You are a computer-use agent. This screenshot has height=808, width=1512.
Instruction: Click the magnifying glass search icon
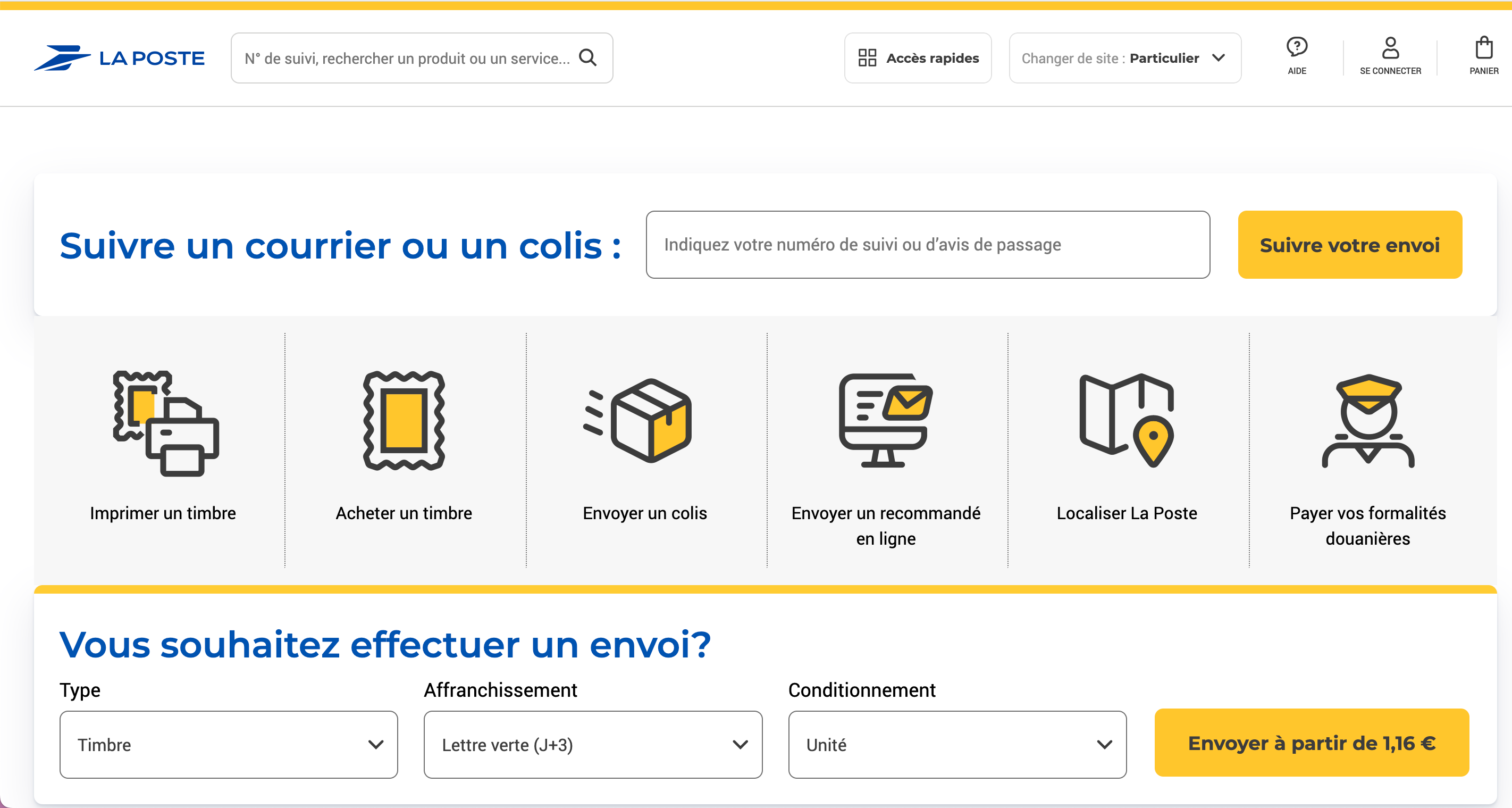tap(588, 57)
